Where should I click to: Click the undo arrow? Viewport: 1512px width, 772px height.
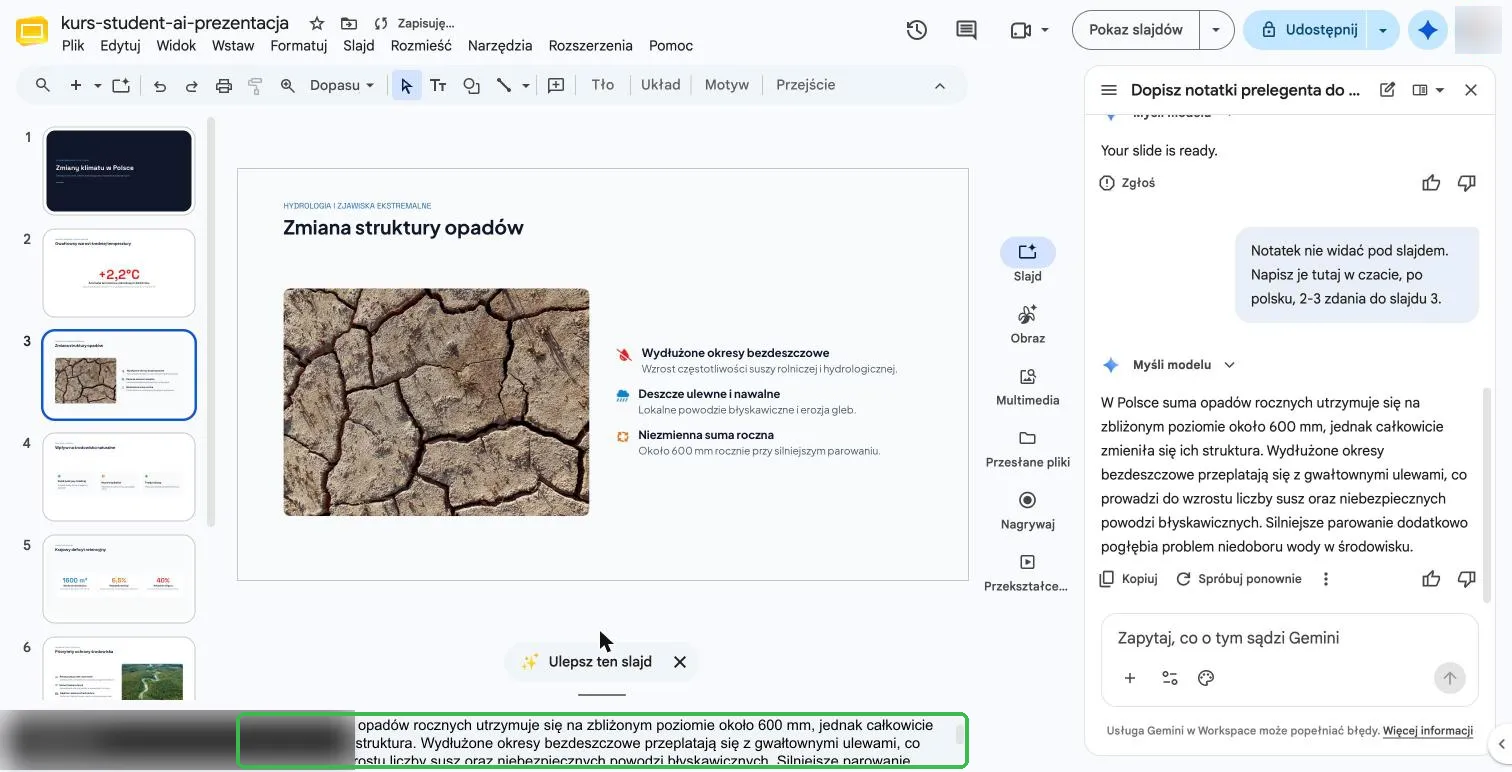[x=159, y=85]
